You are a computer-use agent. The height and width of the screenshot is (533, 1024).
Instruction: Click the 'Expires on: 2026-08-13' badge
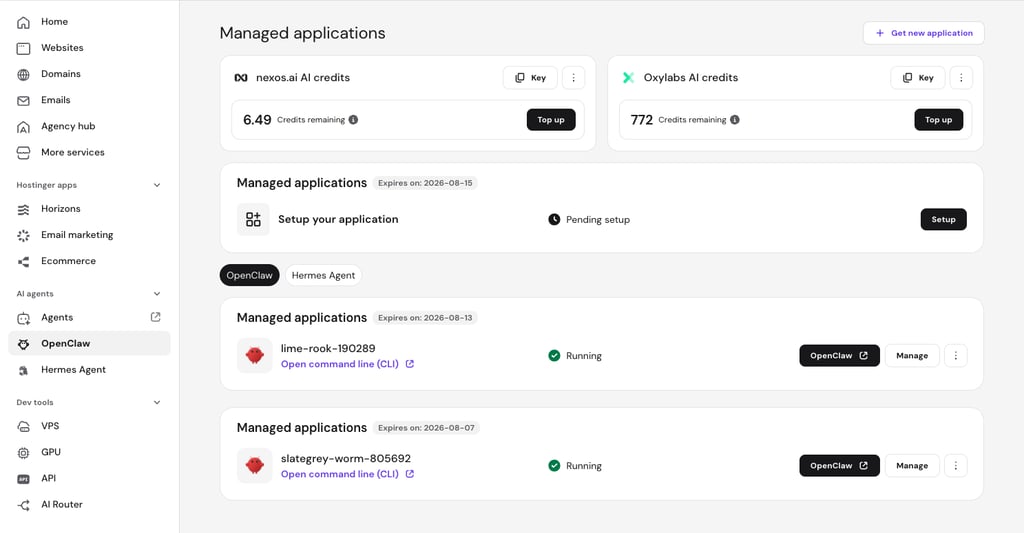(425, 317)
